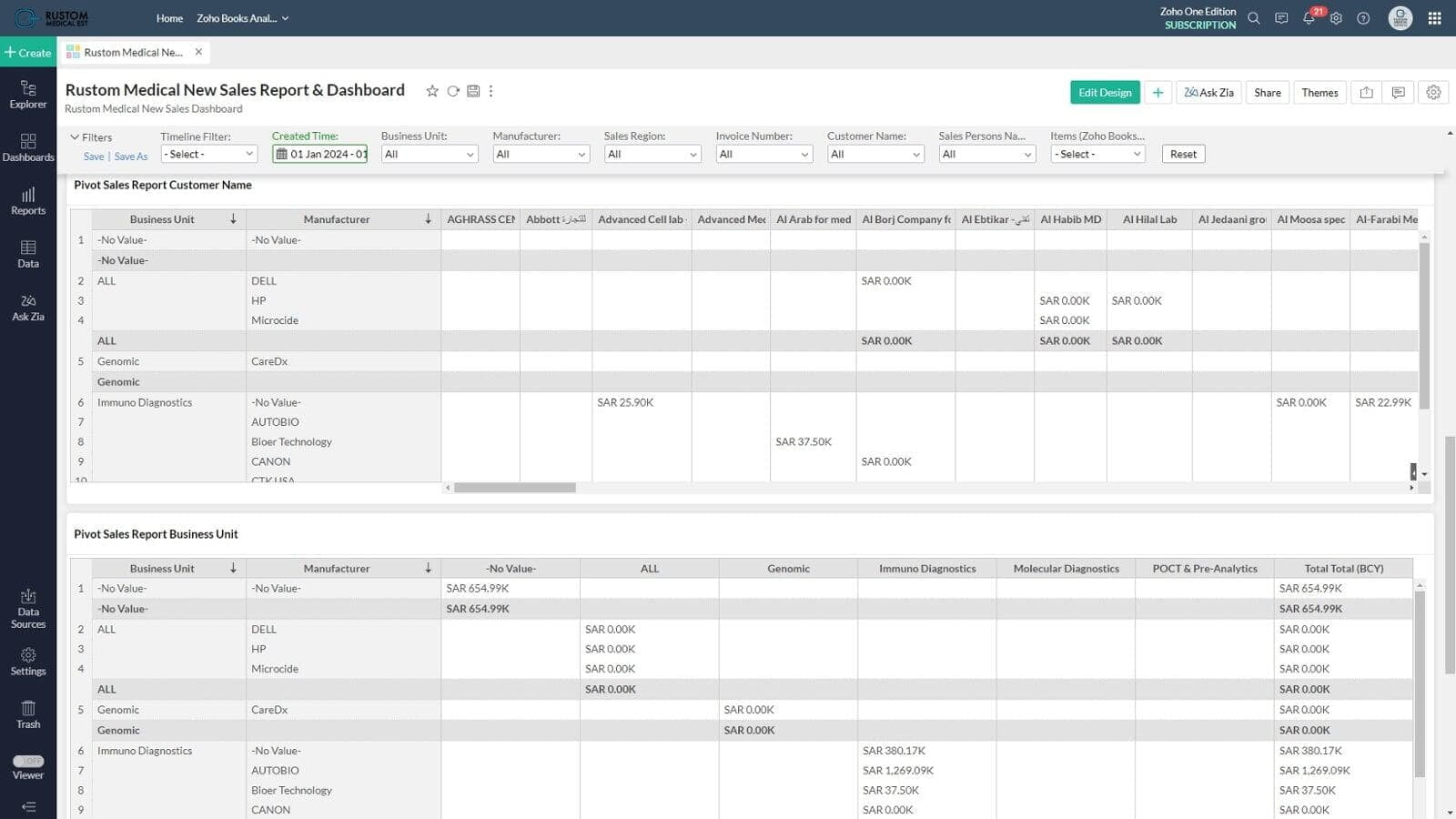Collapse the sidebar with bottom arrow icon
Viewport: 1456px width, 819px height.
(28, 806)
